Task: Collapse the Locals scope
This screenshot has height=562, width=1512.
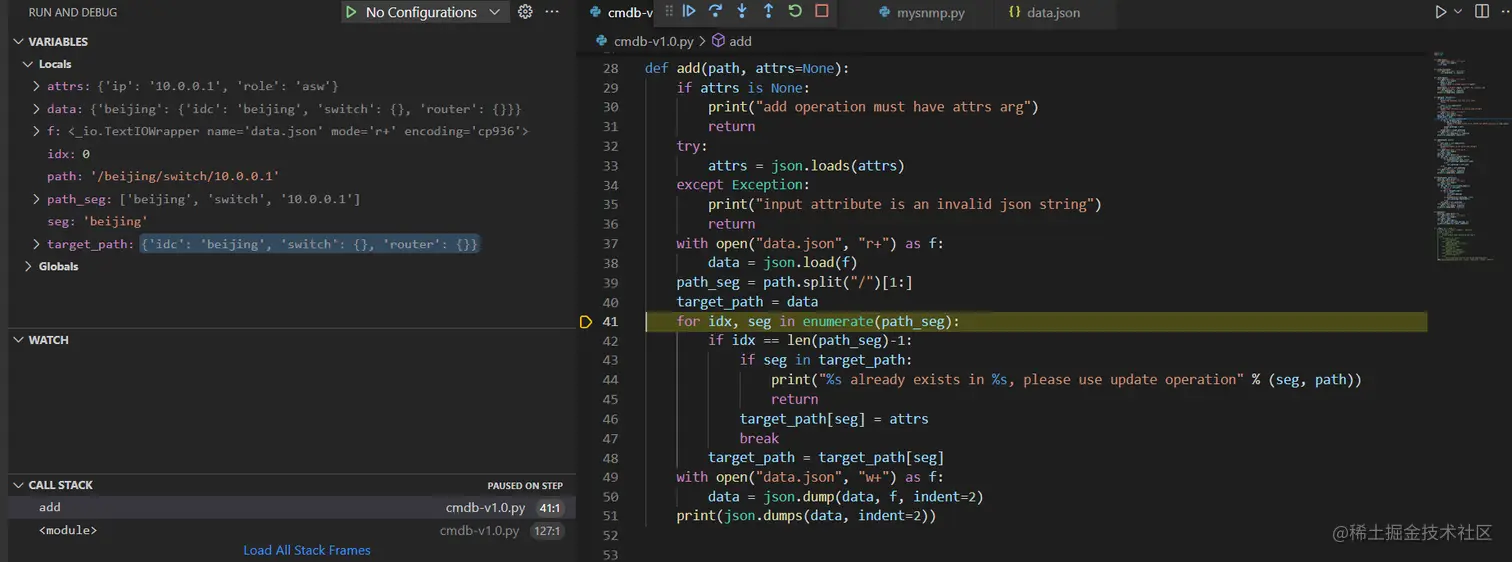Action: [x=29, y=64]
